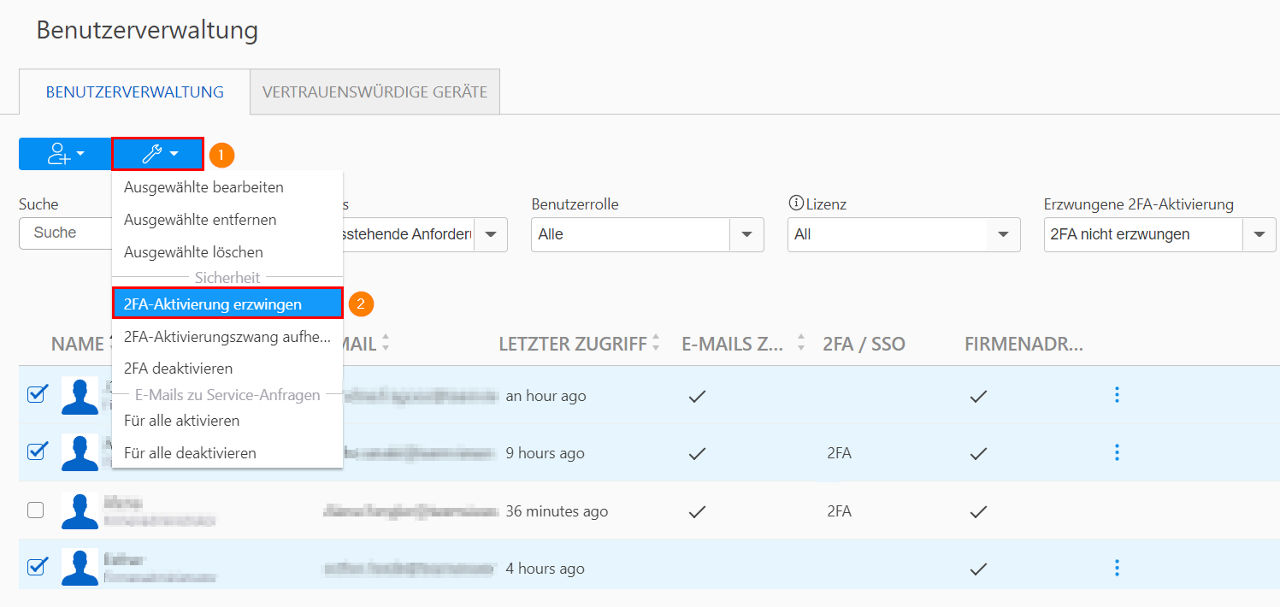Click user avatar in '9 hours ago' row

click(x=80, y=453)
